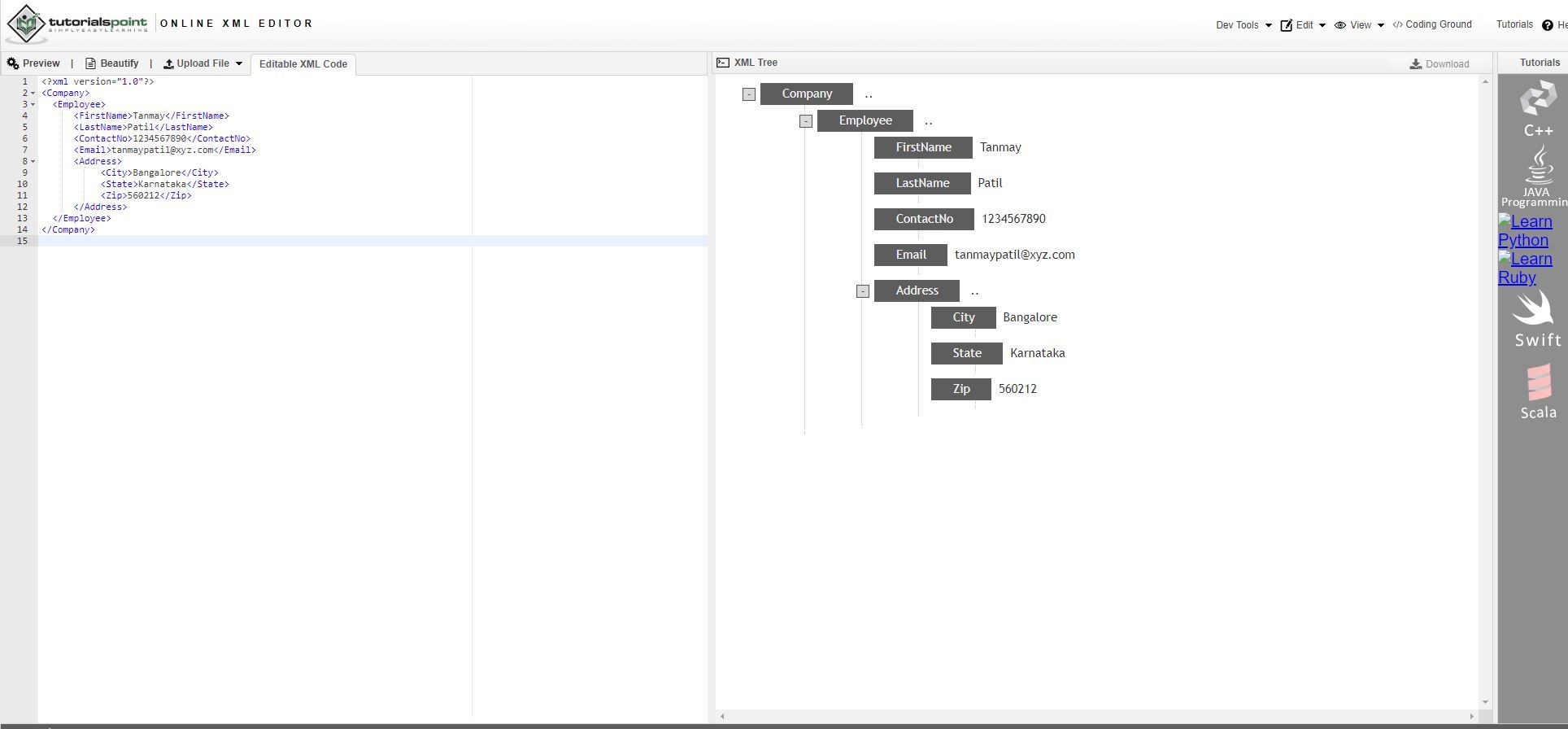Click the tutorialspoint logo icon
The width and height of the screenshot is (1568, 729).
[x=27, y=24]
